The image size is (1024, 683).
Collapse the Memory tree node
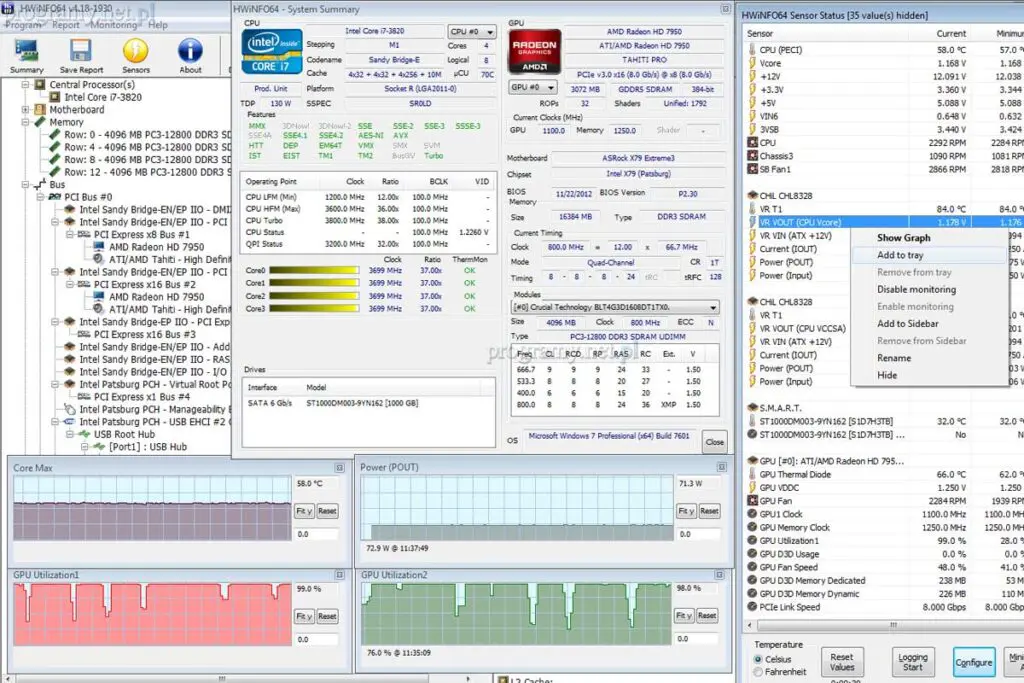[x=25, y=122]
